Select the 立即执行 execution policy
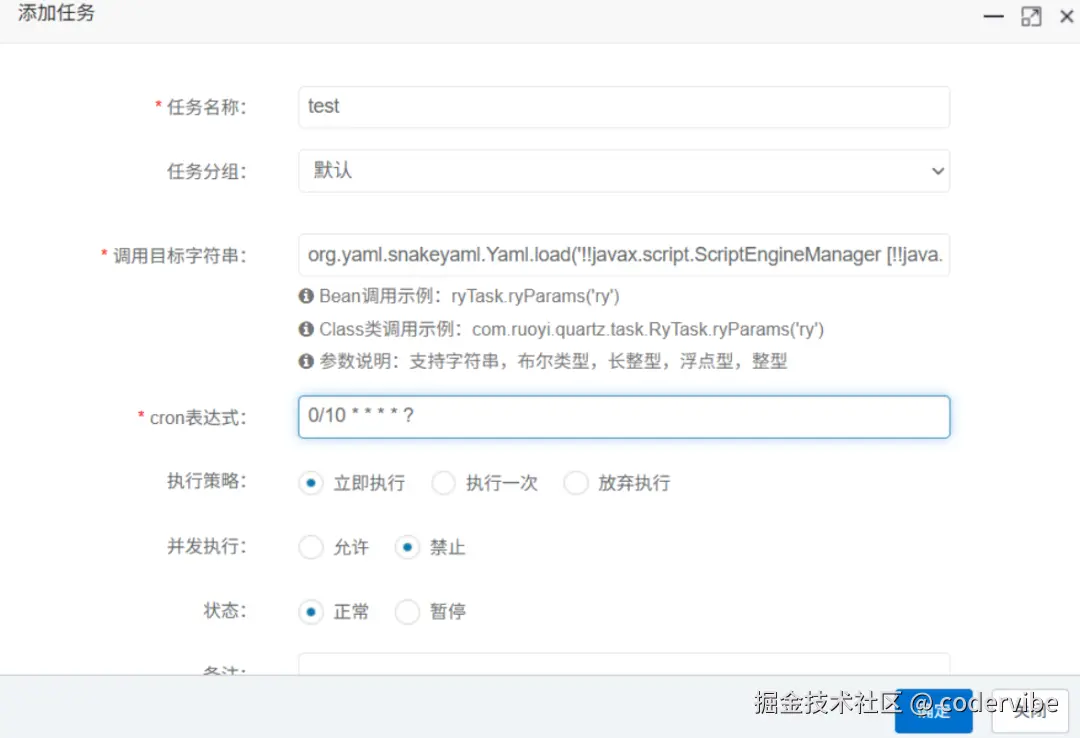The image size is (1080, 738). click(311, 482)
